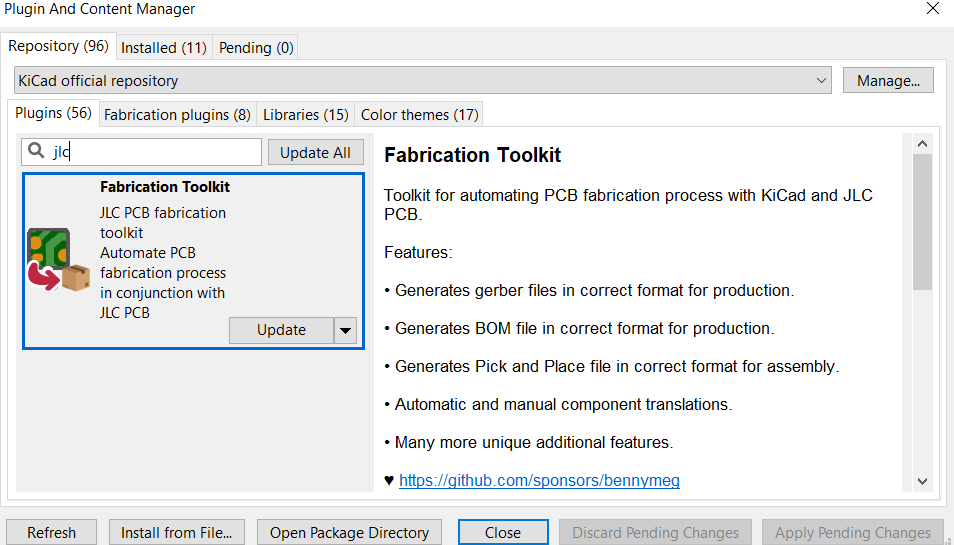This screenshot has height=545, width=954.
Task: Click the Manage... button
Action: pos(888,80)
